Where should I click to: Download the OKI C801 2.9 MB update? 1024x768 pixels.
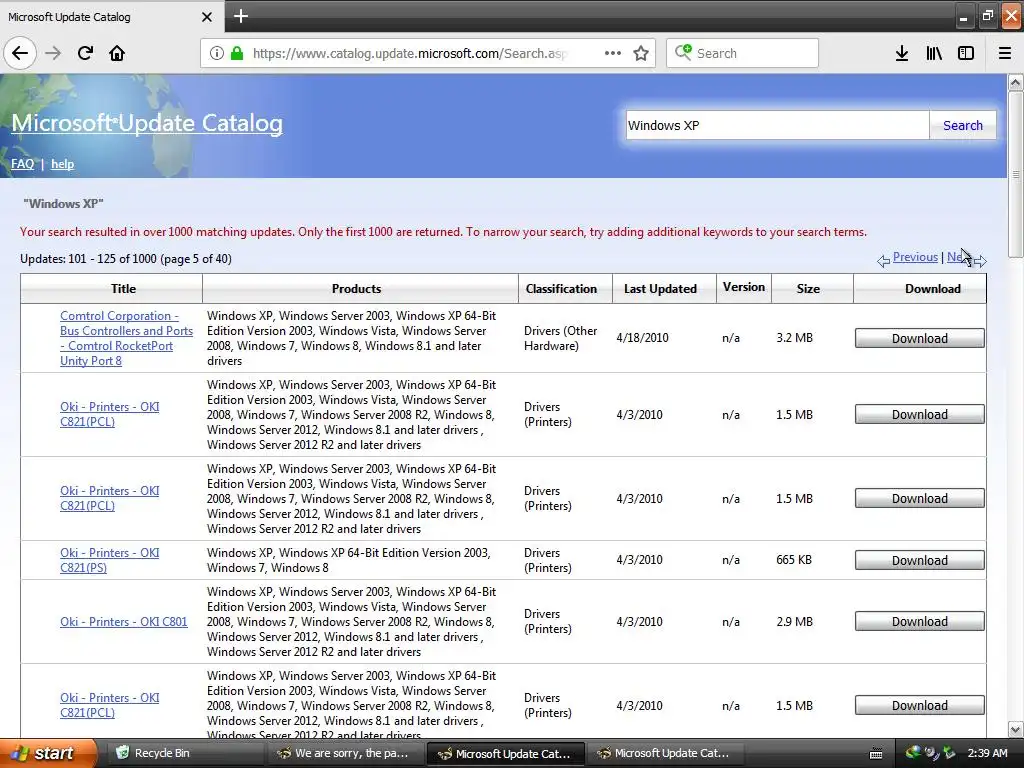click(x=920, y=622)
